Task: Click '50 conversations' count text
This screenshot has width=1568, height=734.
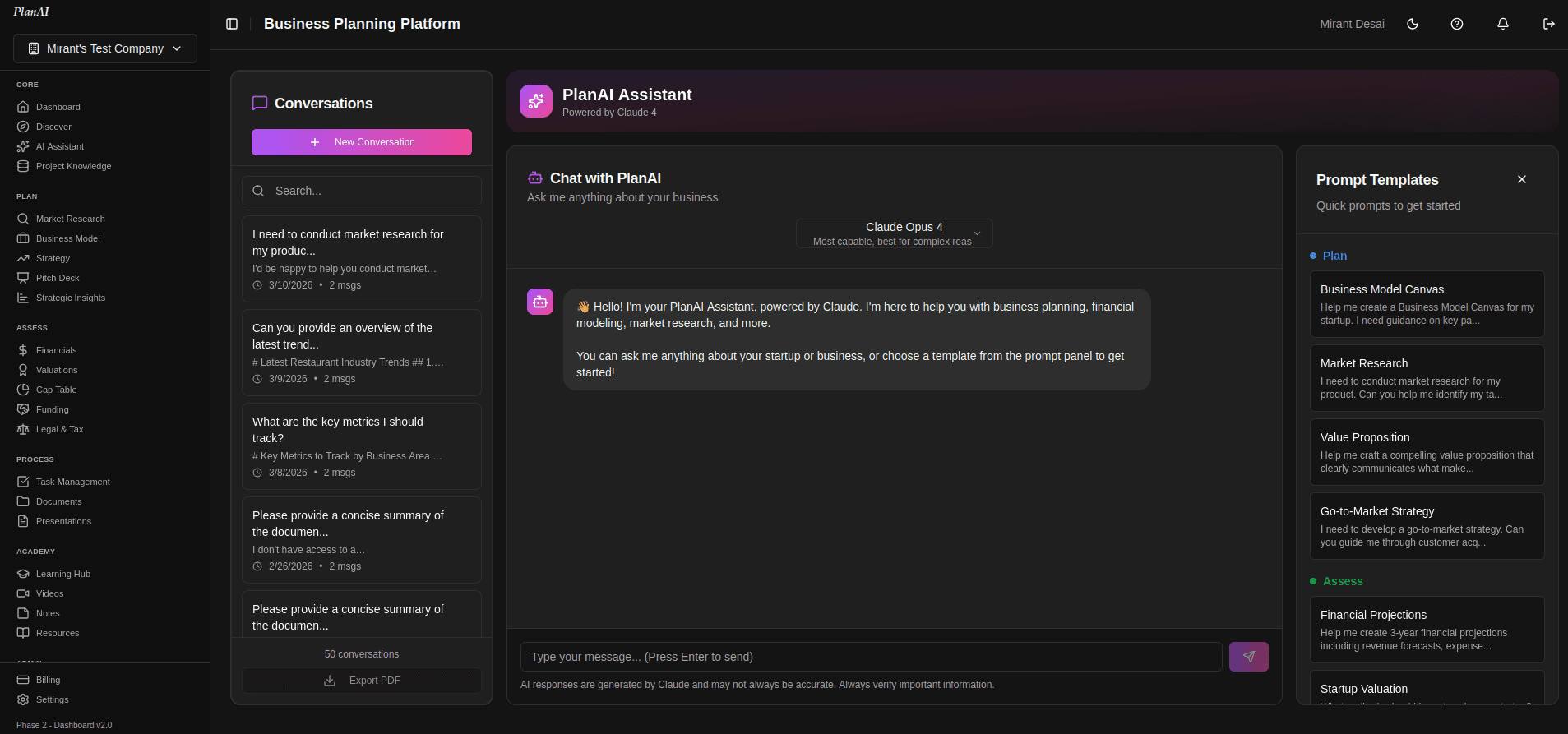Action: coord(362,654)
